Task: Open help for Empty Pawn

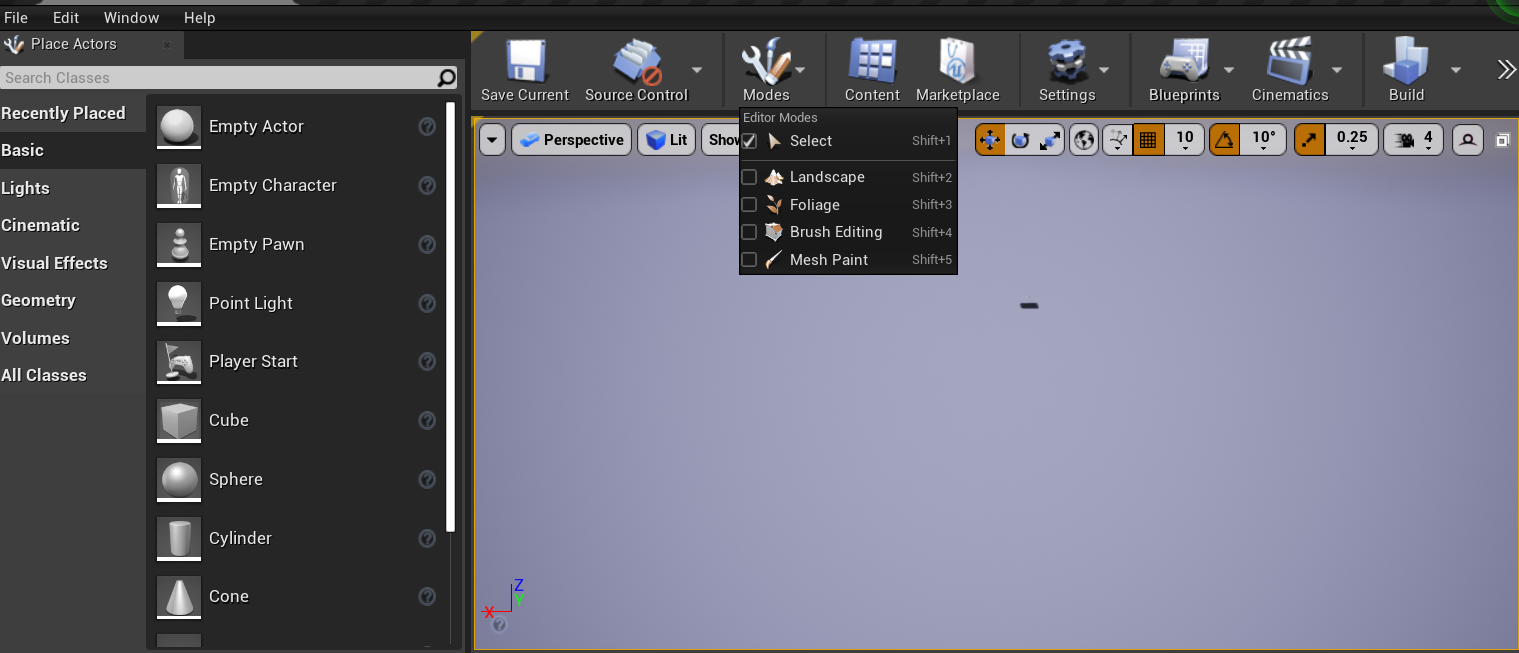Action: 427,244
